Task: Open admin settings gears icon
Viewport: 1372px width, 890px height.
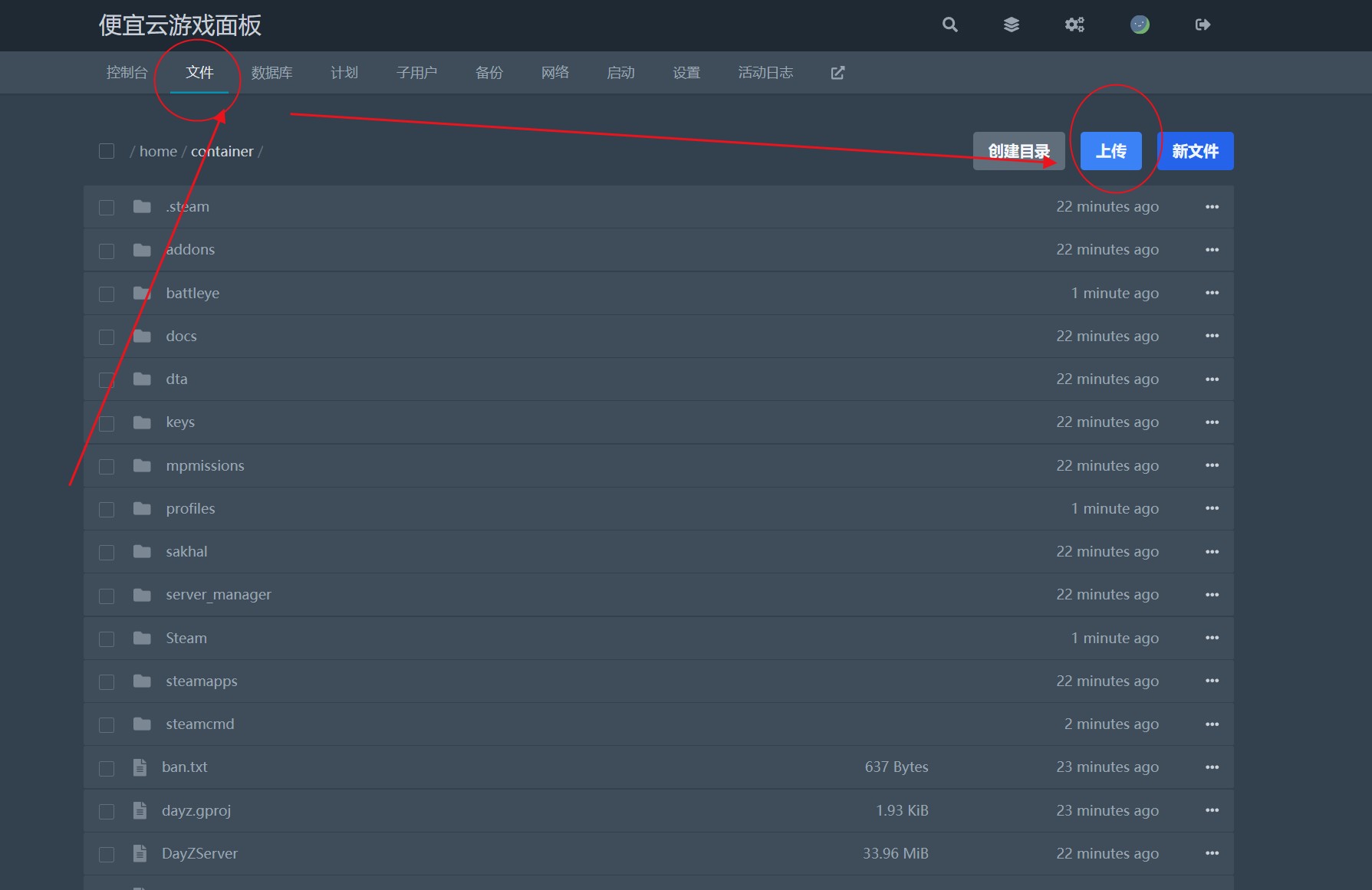Action: (1074, 25)
